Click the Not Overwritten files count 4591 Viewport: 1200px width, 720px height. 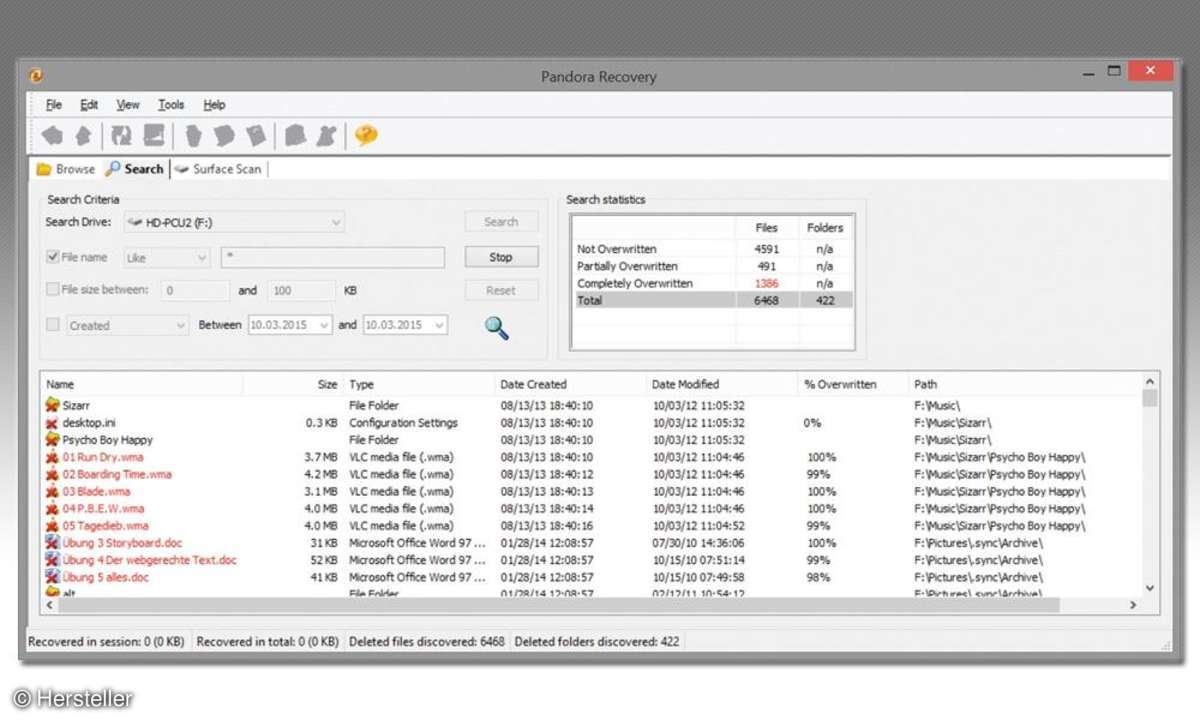point(767,249)
